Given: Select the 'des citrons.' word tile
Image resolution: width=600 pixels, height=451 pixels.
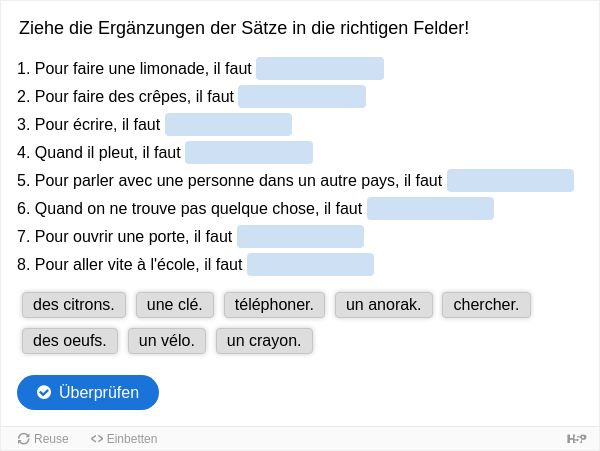Looking at the screenshot, I should tap(74, 305).
